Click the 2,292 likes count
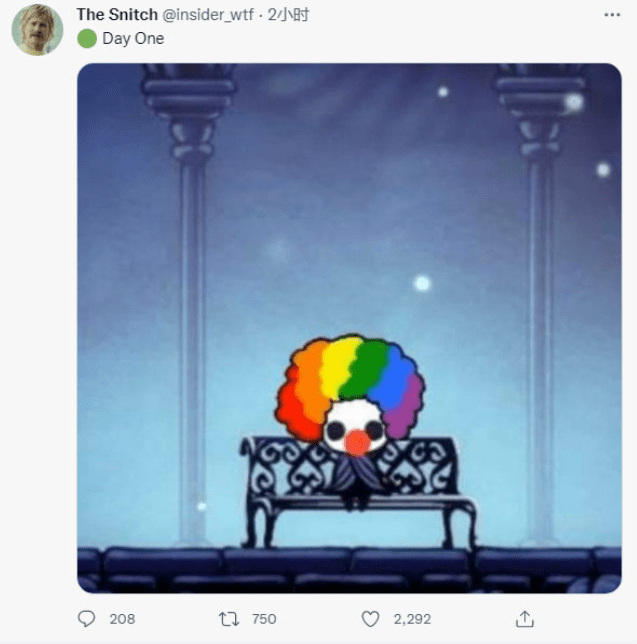The height and width of the screenshot is (644, 637). click(x=412, y=619)
